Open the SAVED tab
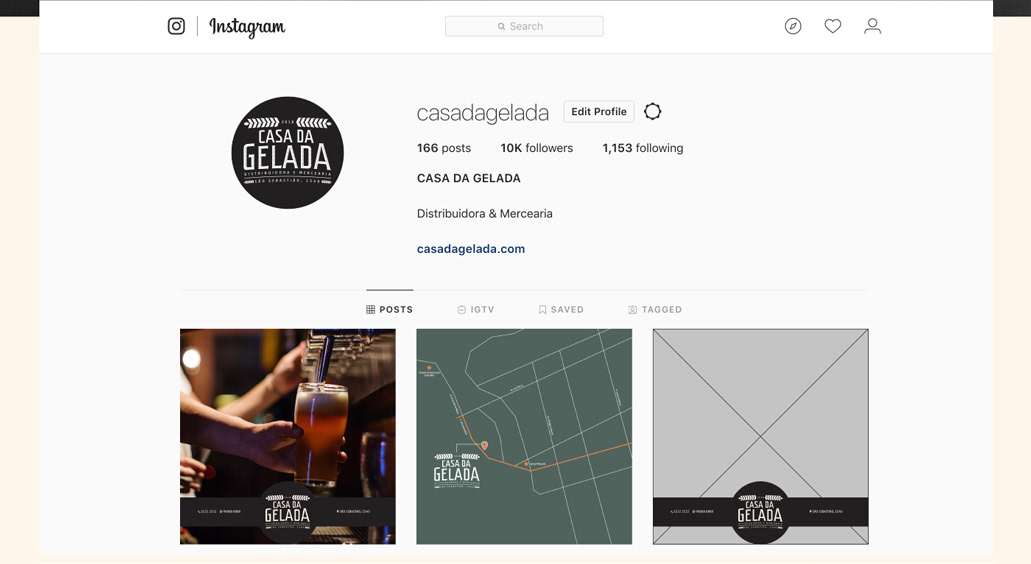Image resolution: width=1031 pixels, height=564 pixels. coord(561,310)
